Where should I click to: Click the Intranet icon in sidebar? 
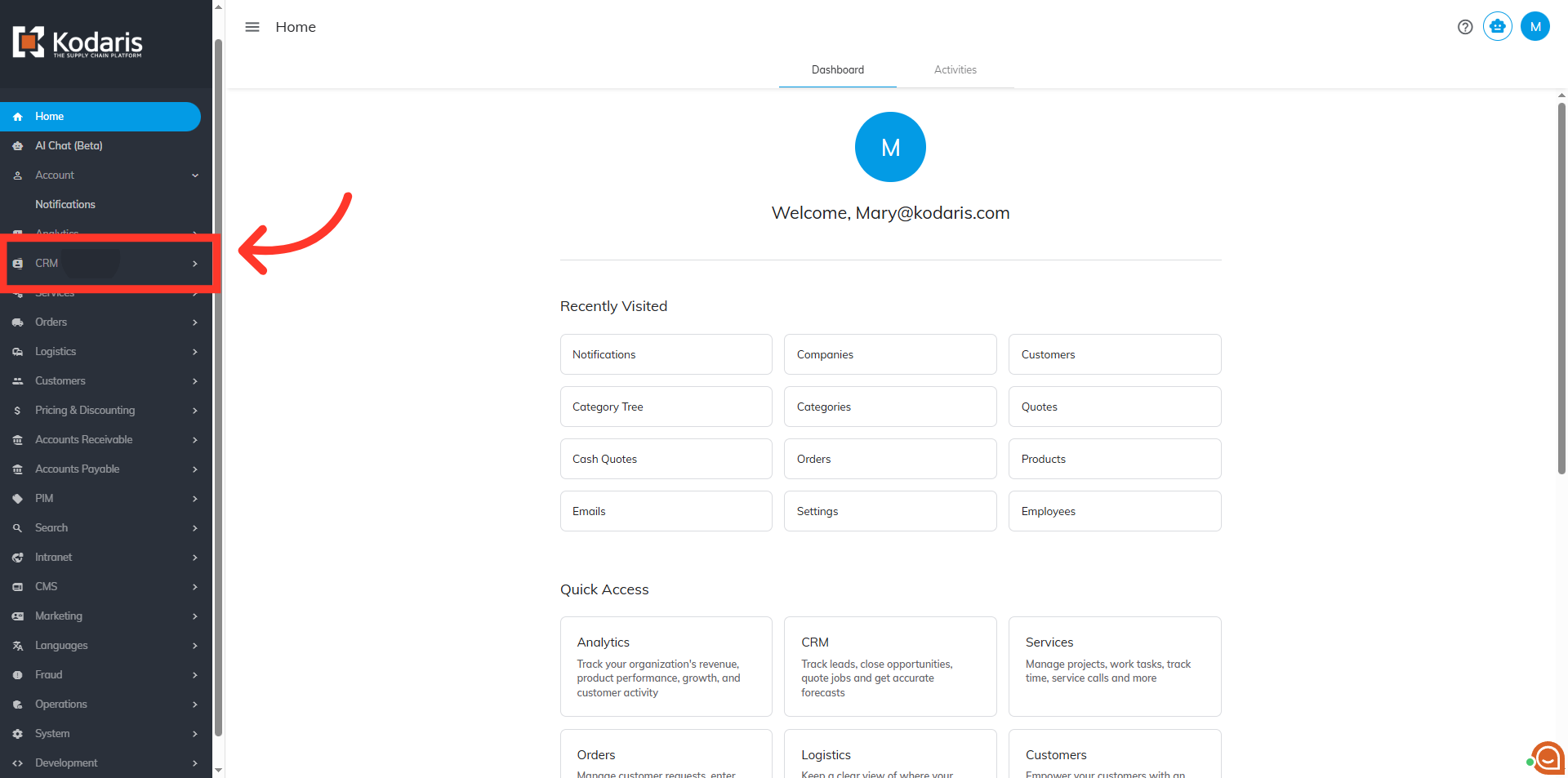tap(18, 558)
